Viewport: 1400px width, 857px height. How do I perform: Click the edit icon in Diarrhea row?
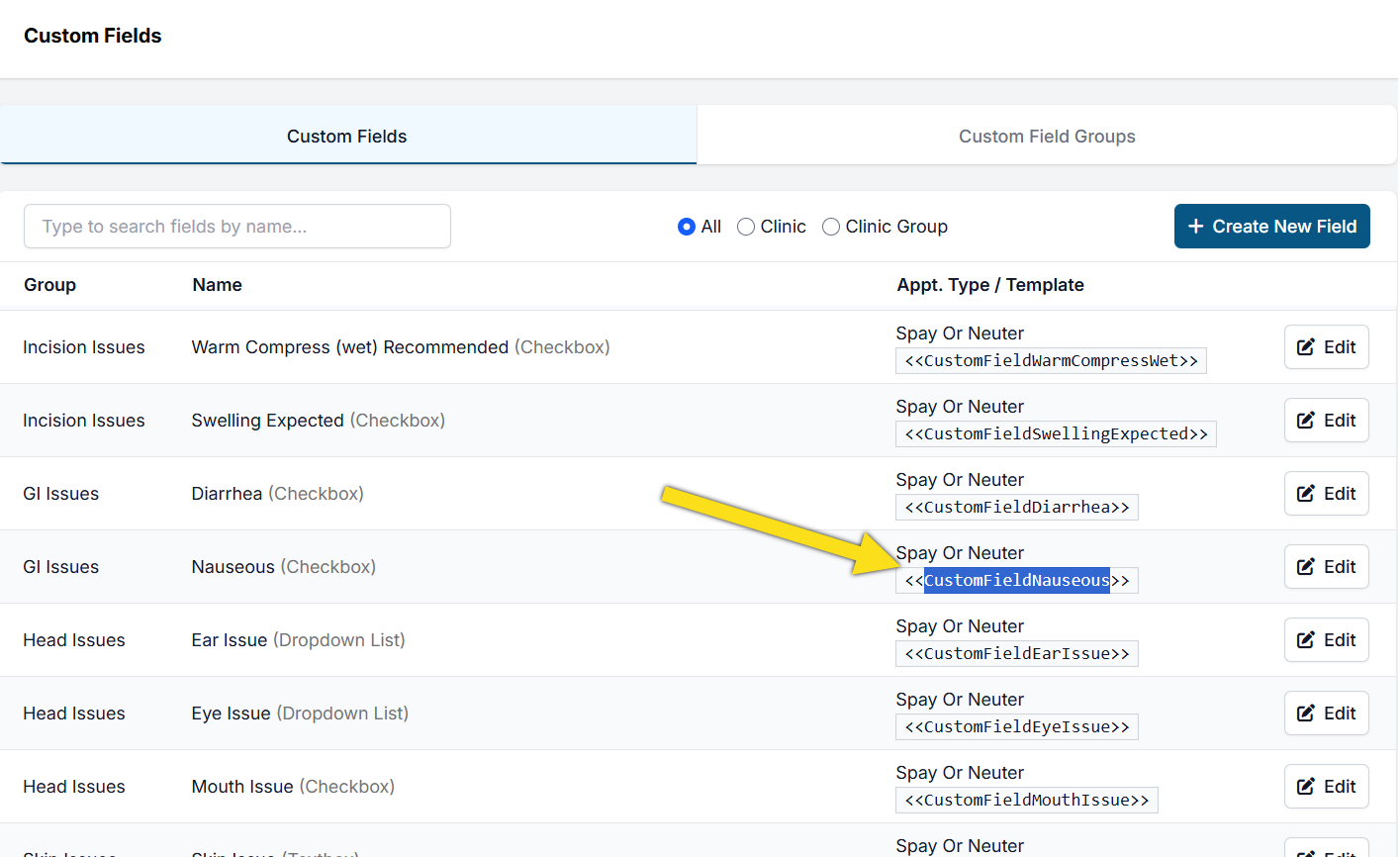pyautogui.click(x=1306, y=494)
